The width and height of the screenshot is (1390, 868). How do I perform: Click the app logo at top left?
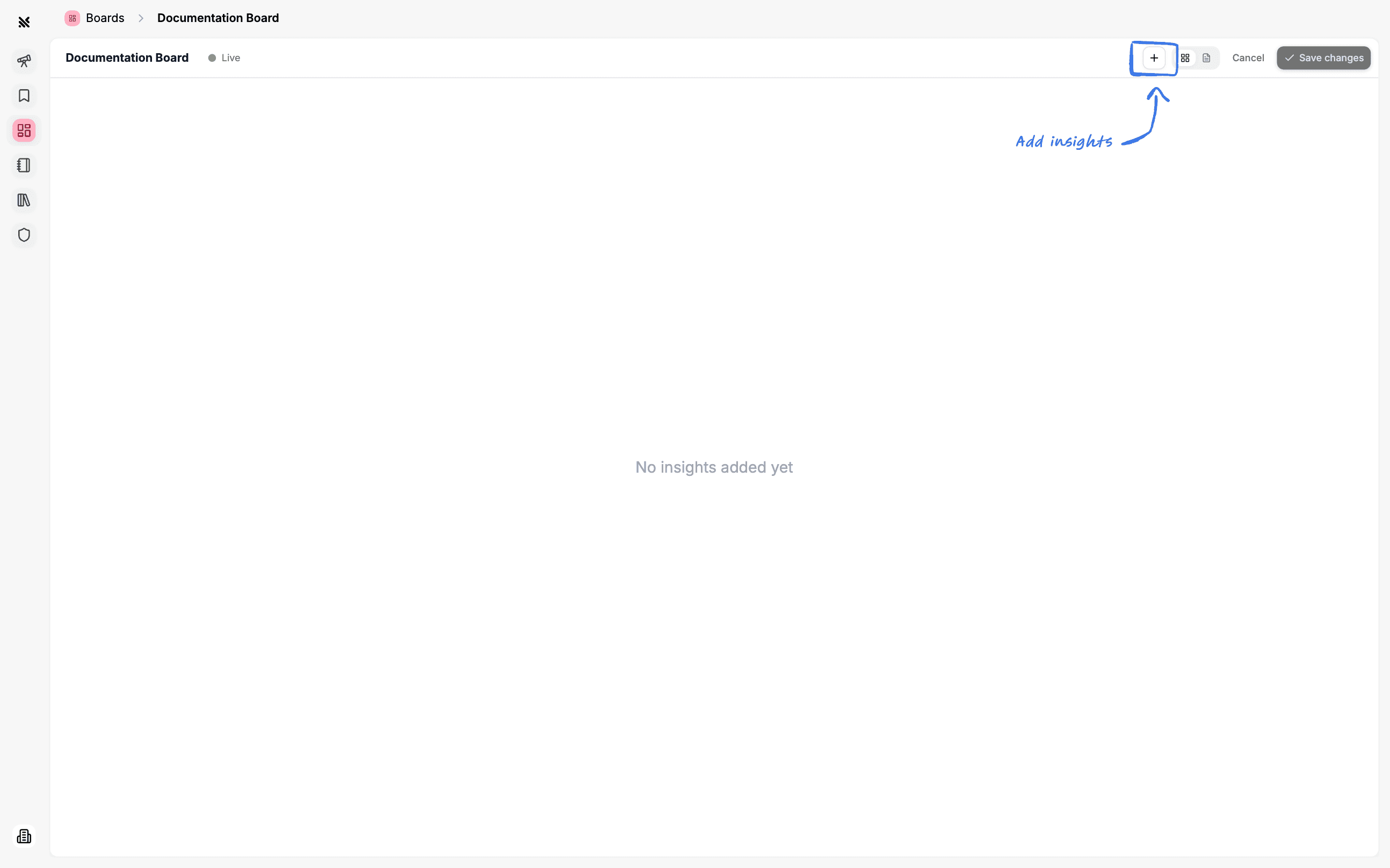24,22
